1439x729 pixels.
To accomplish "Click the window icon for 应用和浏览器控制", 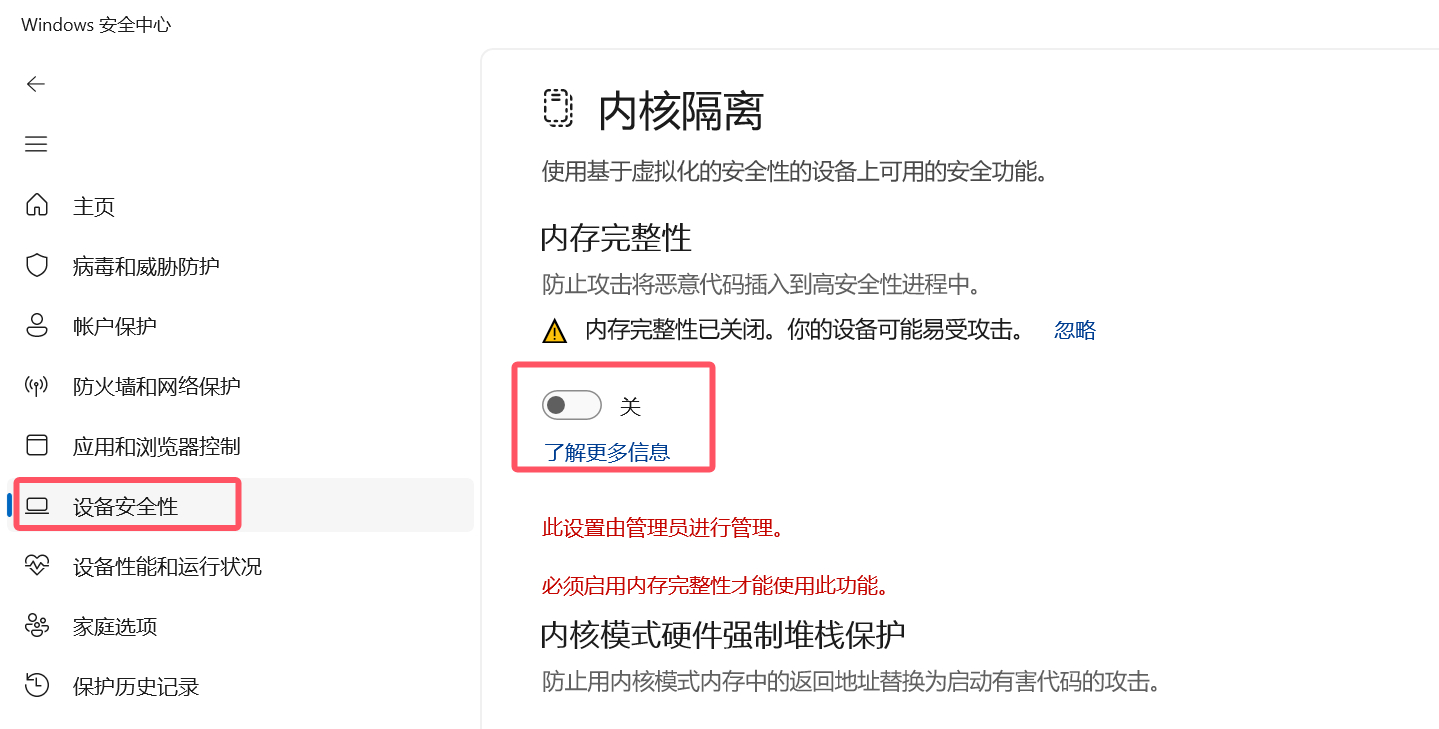I will click(37, 446).
